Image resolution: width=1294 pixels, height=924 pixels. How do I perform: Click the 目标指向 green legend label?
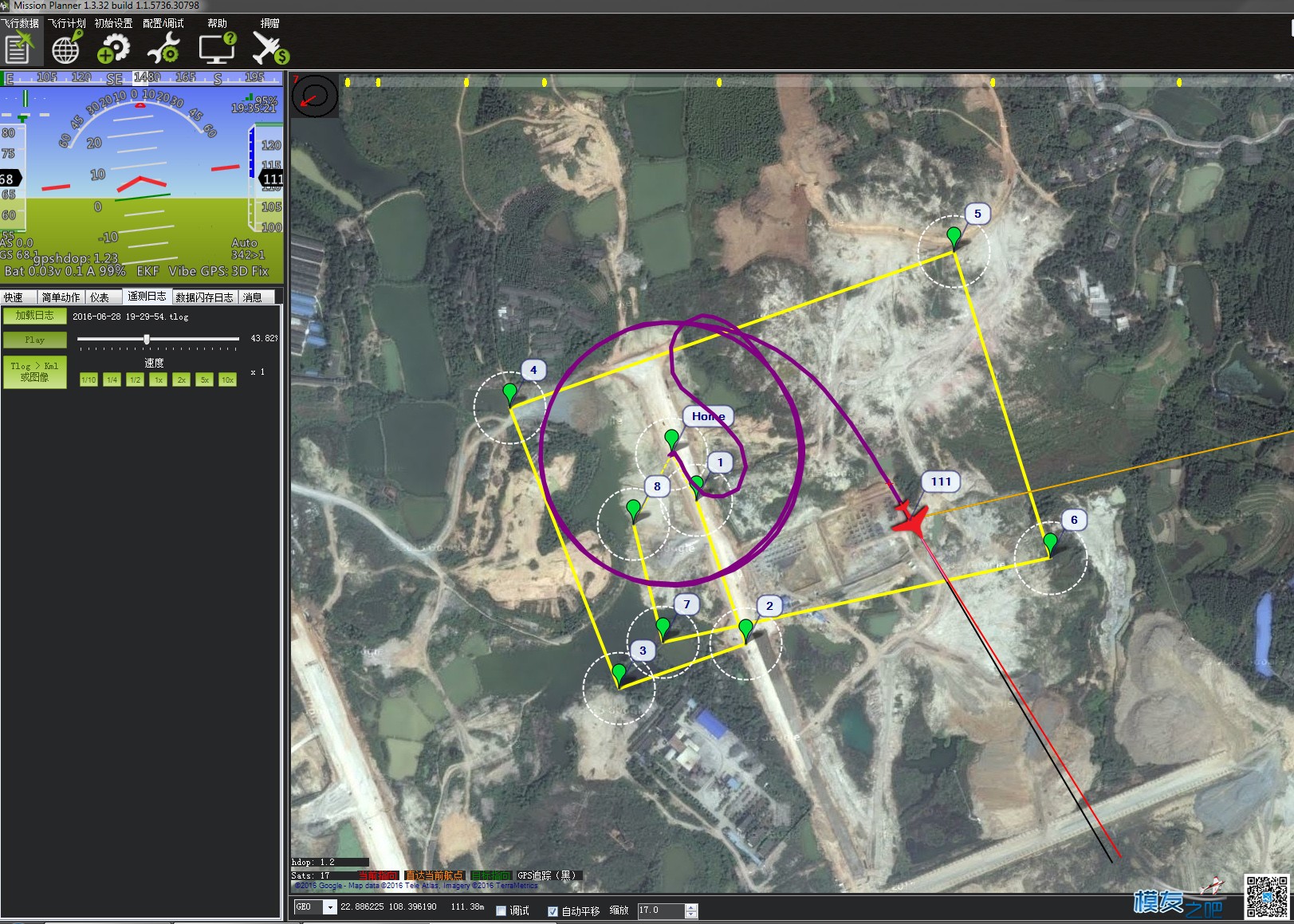tap(491, 875)
